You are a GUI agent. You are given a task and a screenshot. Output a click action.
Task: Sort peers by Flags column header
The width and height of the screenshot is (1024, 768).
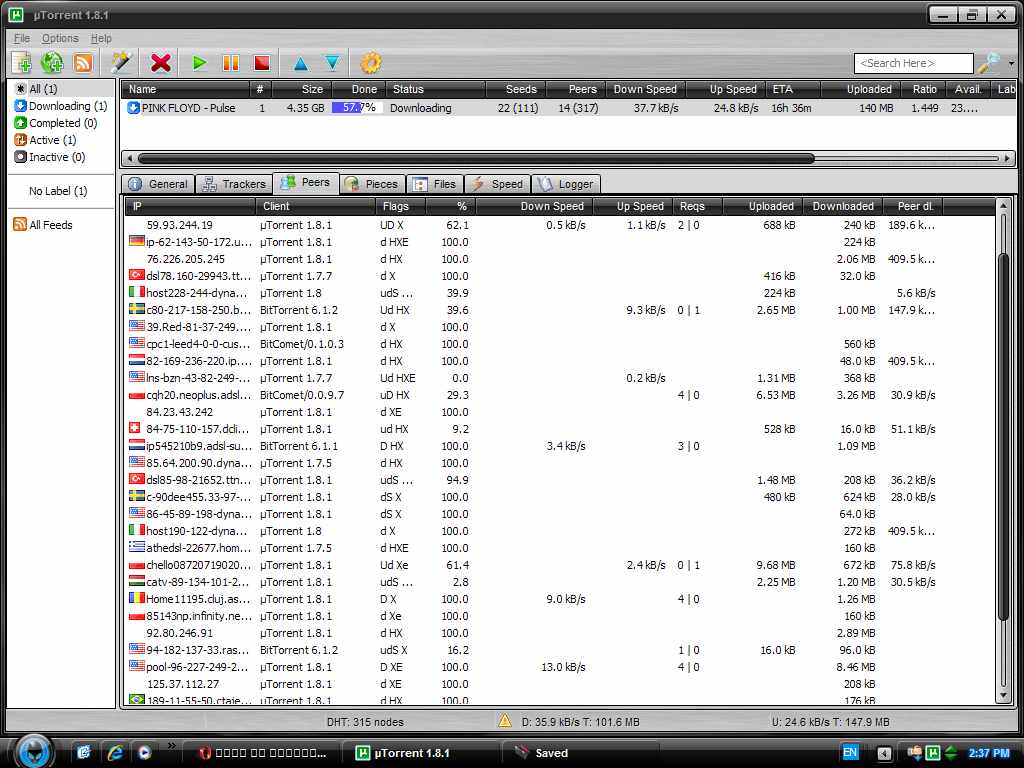pyautogui.click(x=400, y=206)
